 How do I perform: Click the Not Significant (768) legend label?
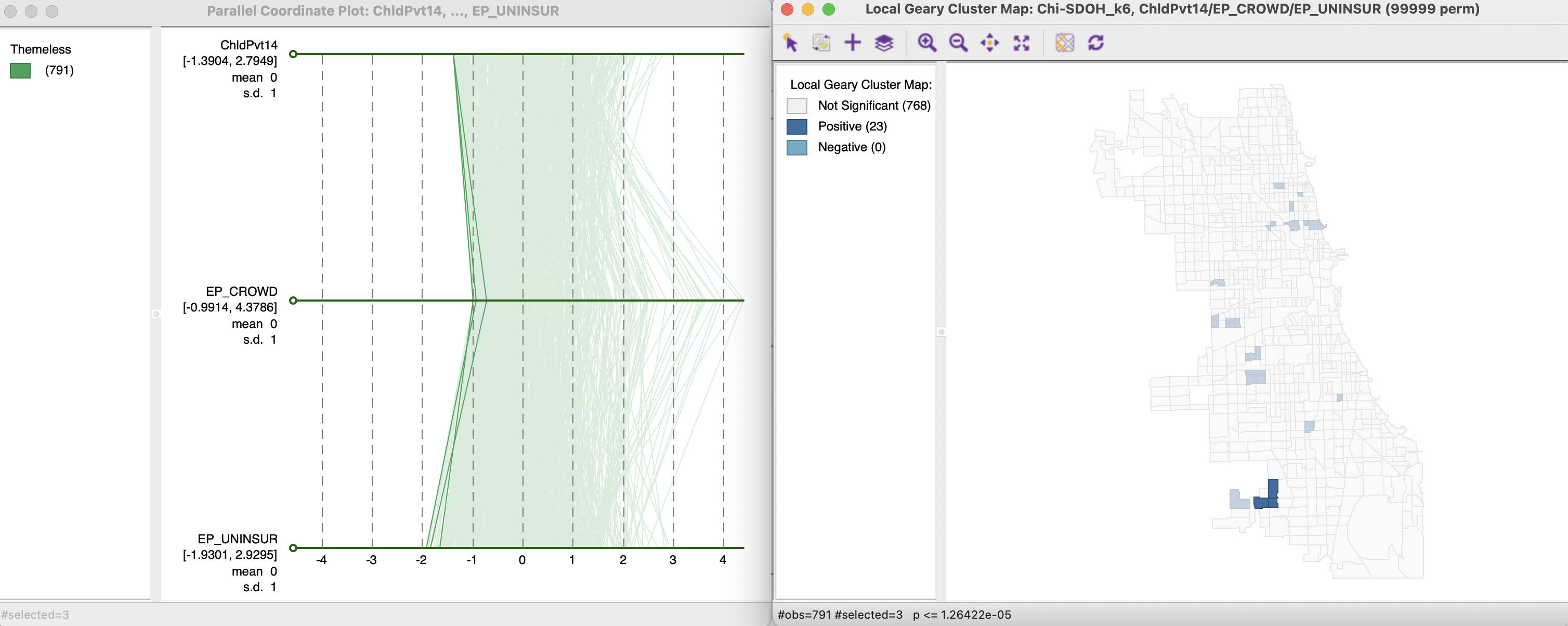pos(874,106)
